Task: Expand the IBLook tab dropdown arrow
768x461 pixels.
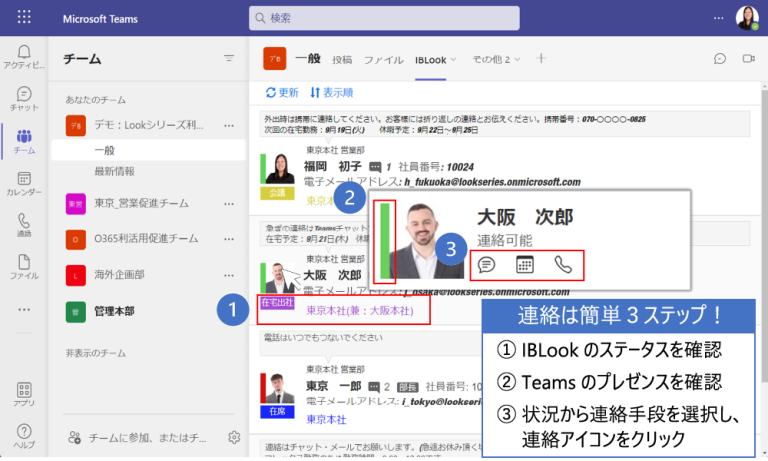Action: (453, 59)
